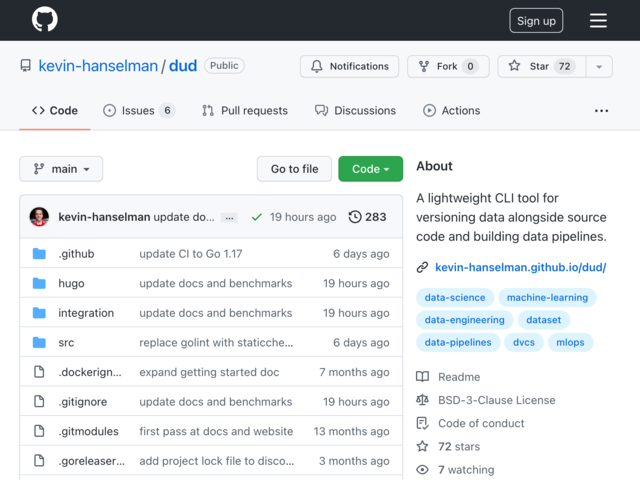Click the Notifications button

click(x=349, y=67)
